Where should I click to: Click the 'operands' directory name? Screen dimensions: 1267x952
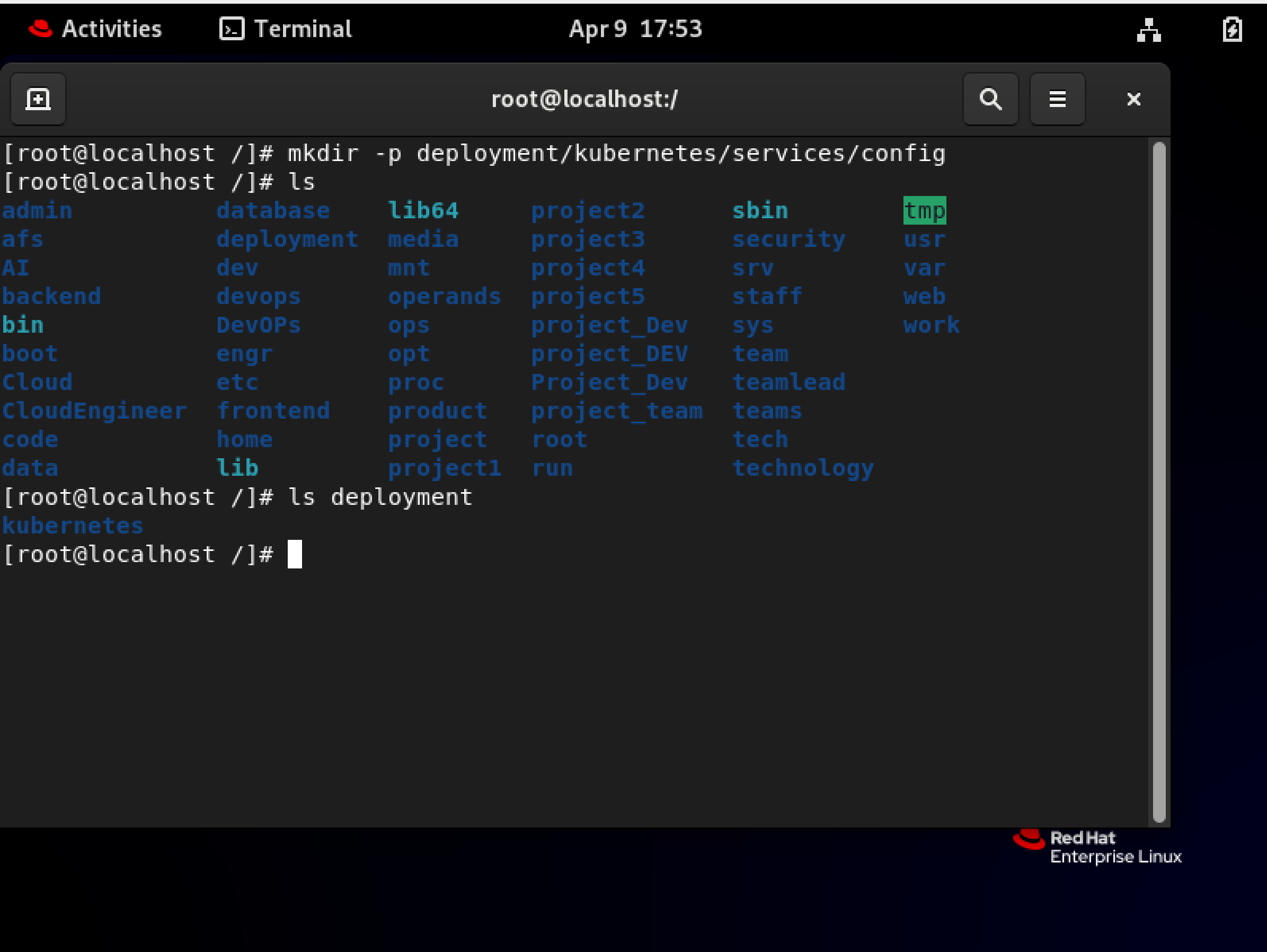[445, 297]
